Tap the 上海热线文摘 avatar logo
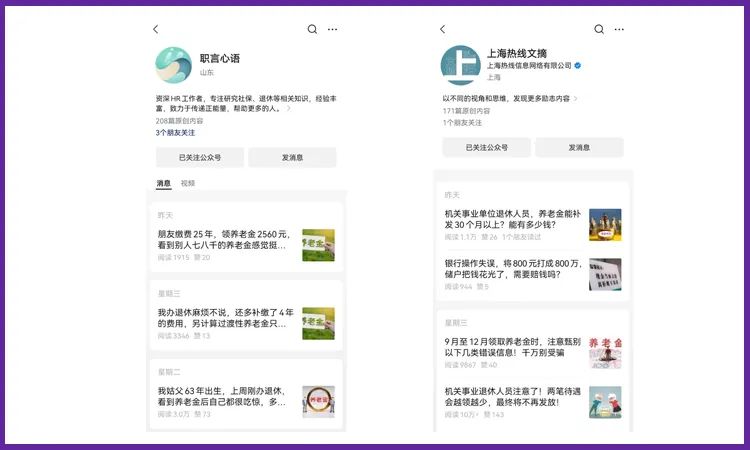The height and width of the screenshot is (450, 750). (x=461, y=65)
